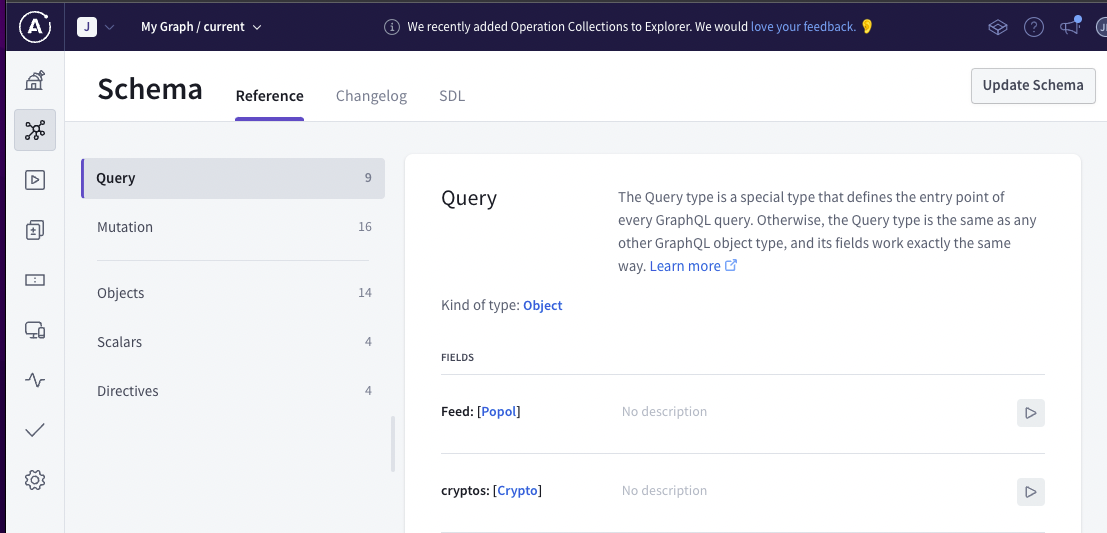The width and height of the screenshot is (1107, 533).
Task: Click the Object kind of type link
Action: [543, 306]
